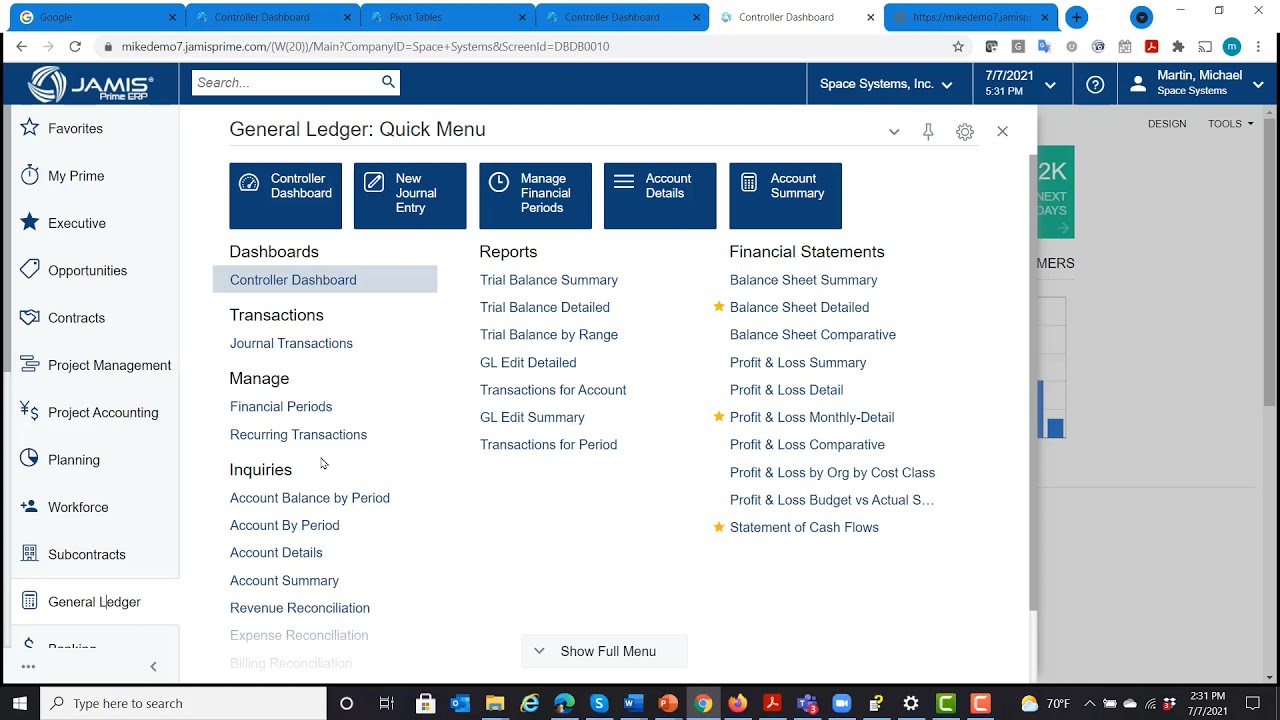Open Transactions for Account report
Viewport: 1280px width, 720px height.
(553, 390)
